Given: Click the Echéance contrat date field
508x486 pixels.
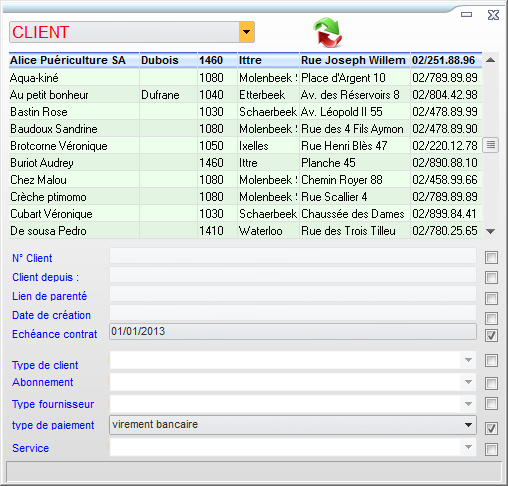Looking at the screenshot, I should [x=293, y=332].
